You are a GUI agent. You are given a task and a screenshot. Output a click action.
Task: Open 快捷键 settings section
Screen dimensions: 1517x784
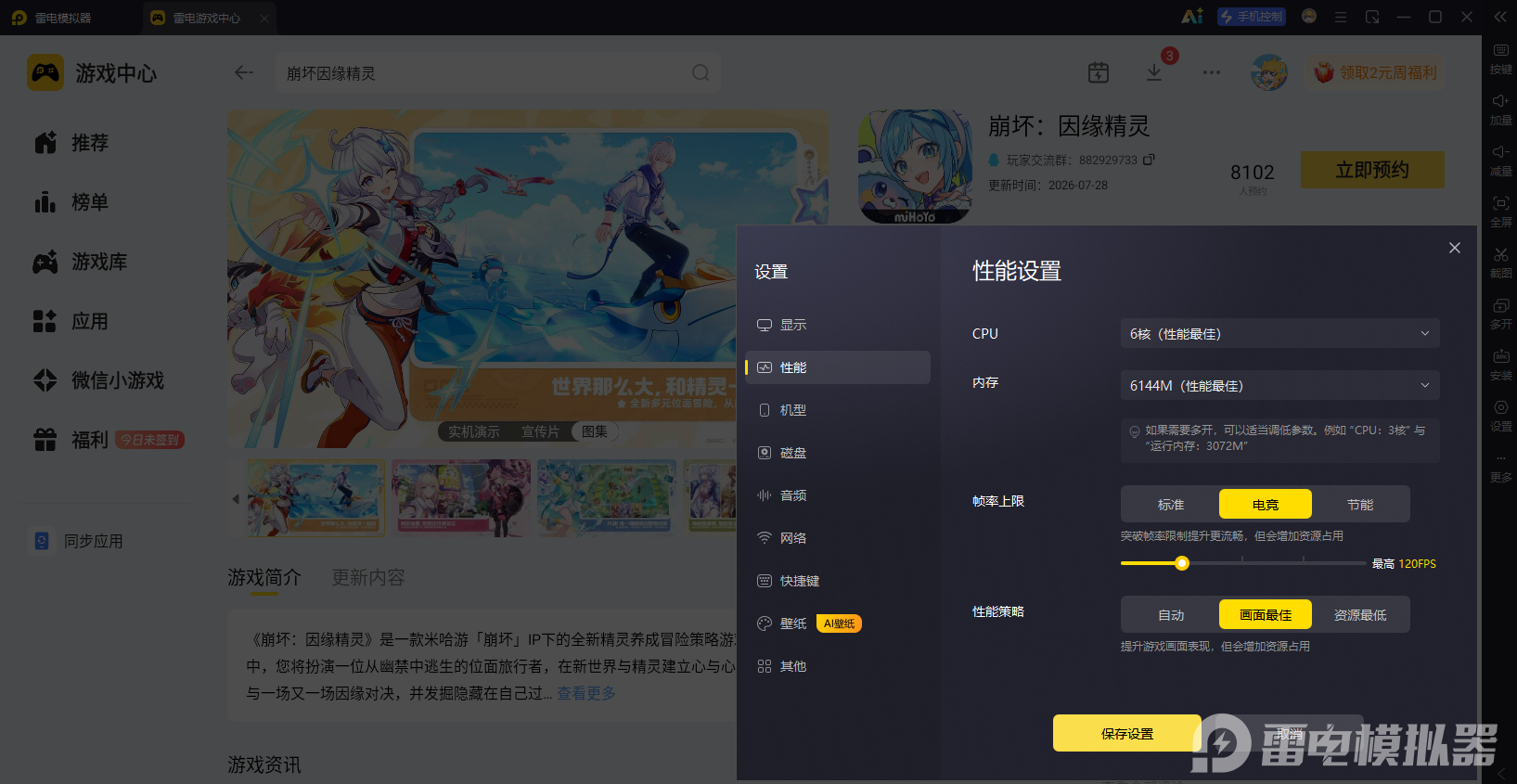pyautogui.click(x=838, y=581)
